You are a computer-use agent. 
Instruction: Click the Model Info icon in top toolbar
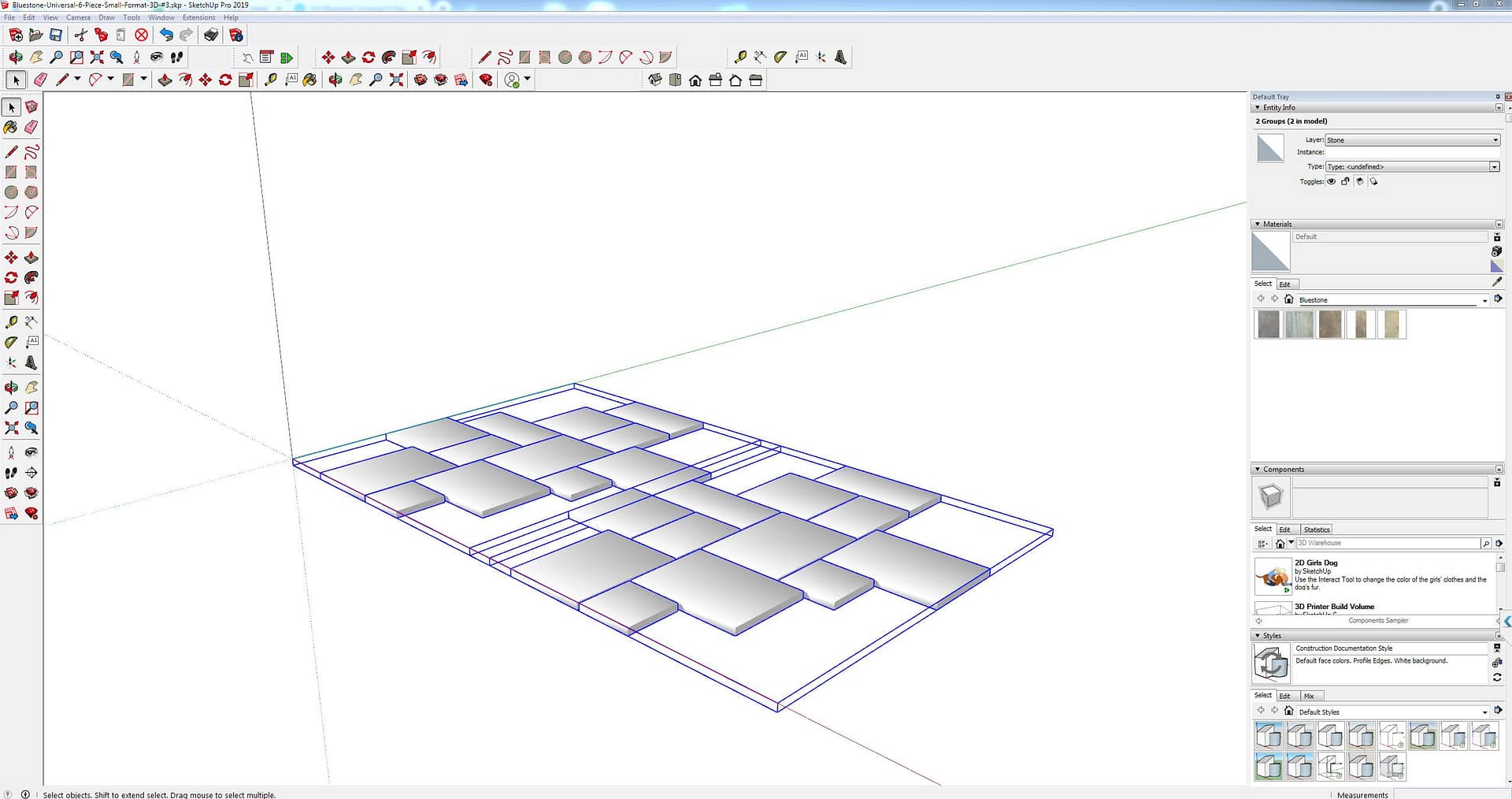[235, 35]
